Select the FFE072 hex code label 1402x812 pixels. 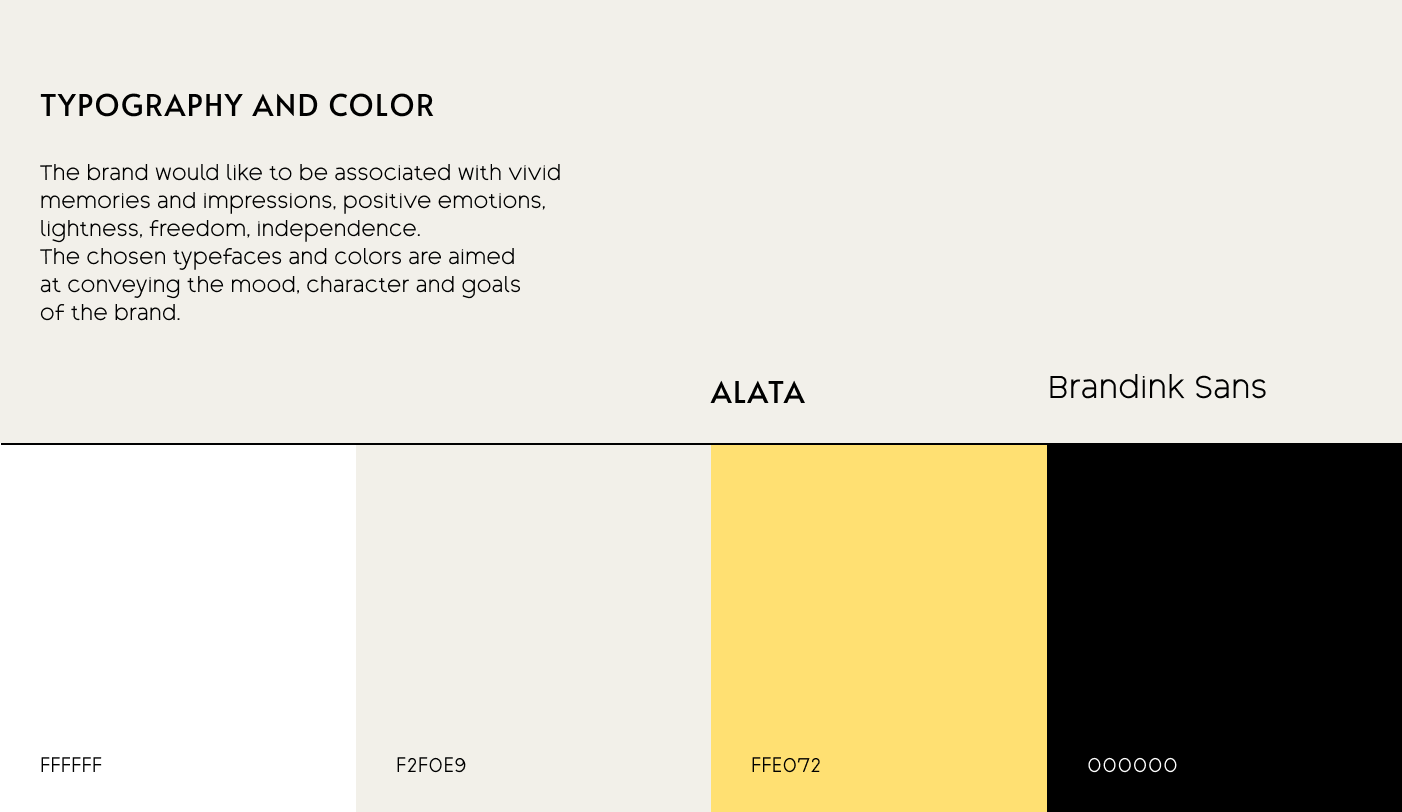coord(786,766)
